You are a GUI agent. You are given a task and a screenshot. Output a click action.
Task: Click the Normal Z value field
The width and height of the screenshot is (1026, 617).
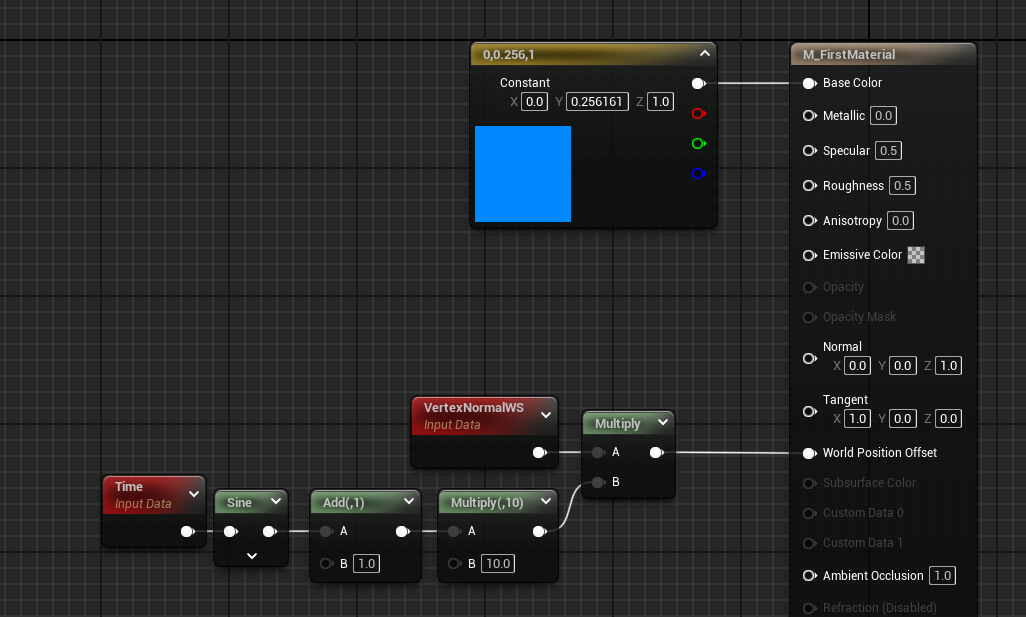(948, 366)
